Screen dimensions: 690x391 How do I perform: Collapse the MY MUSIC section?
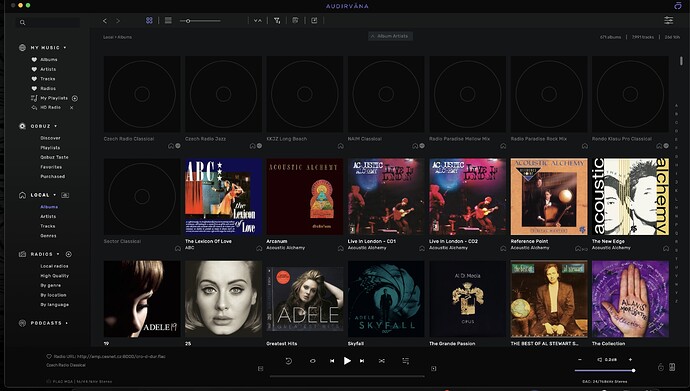pos(65,48)
